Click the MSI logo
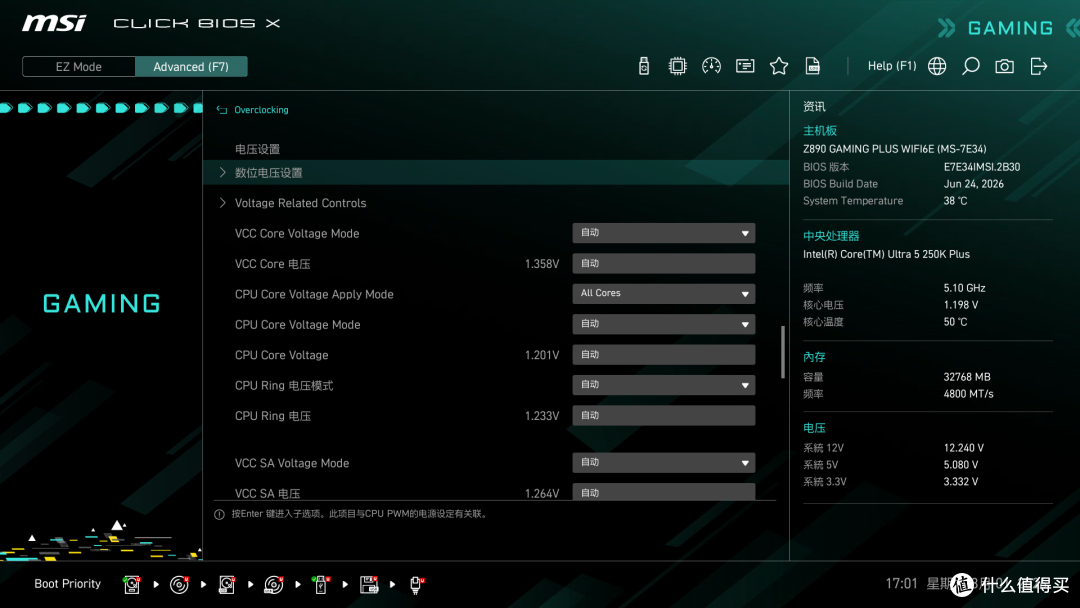Viewport: 1080px width, 608px height. tap(54, 23)
